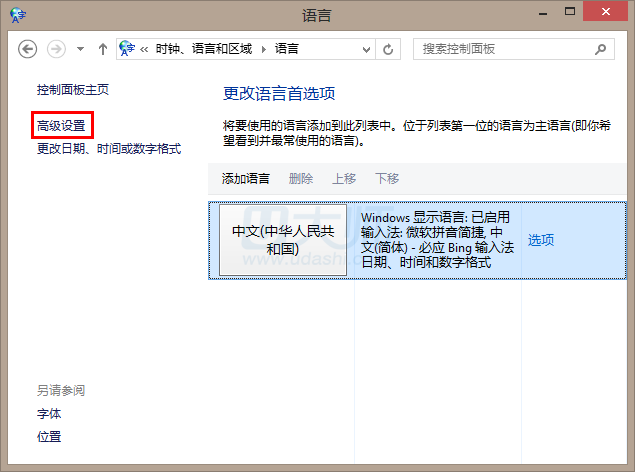Viewport: 635px width, 472px height.
Task: Click the Control Panel icon in the address bar
Action: [128, 49]
